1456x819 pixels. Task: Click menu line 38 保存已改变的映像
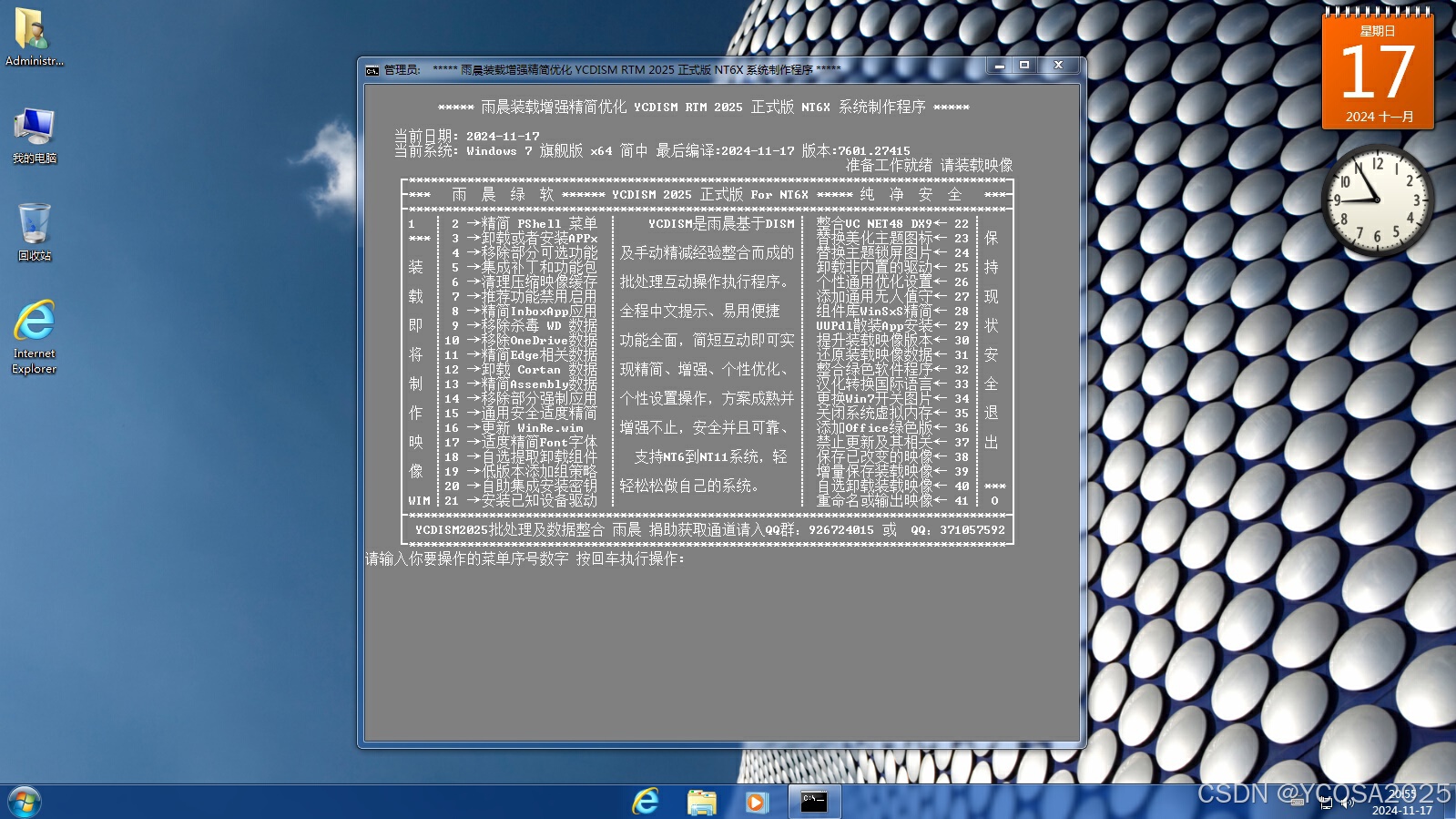(892, 456)
